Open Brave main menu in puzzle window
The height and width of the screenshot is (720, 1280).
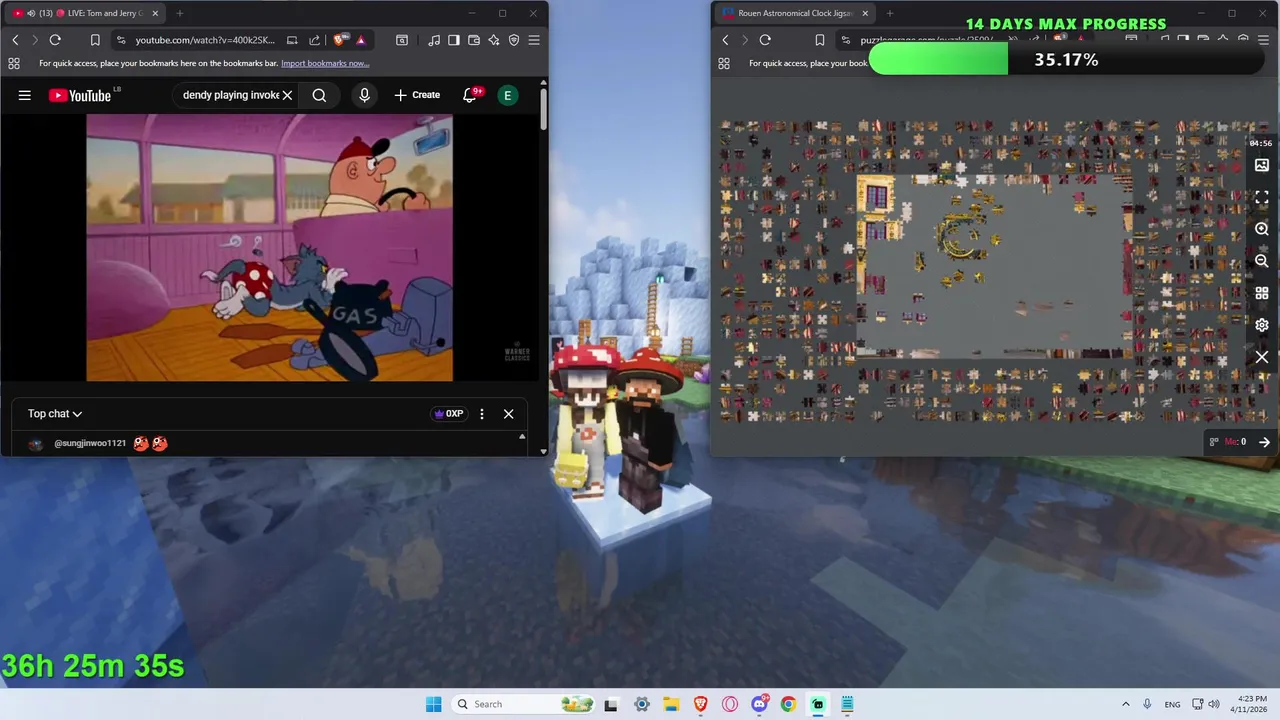coord(1263,40)
